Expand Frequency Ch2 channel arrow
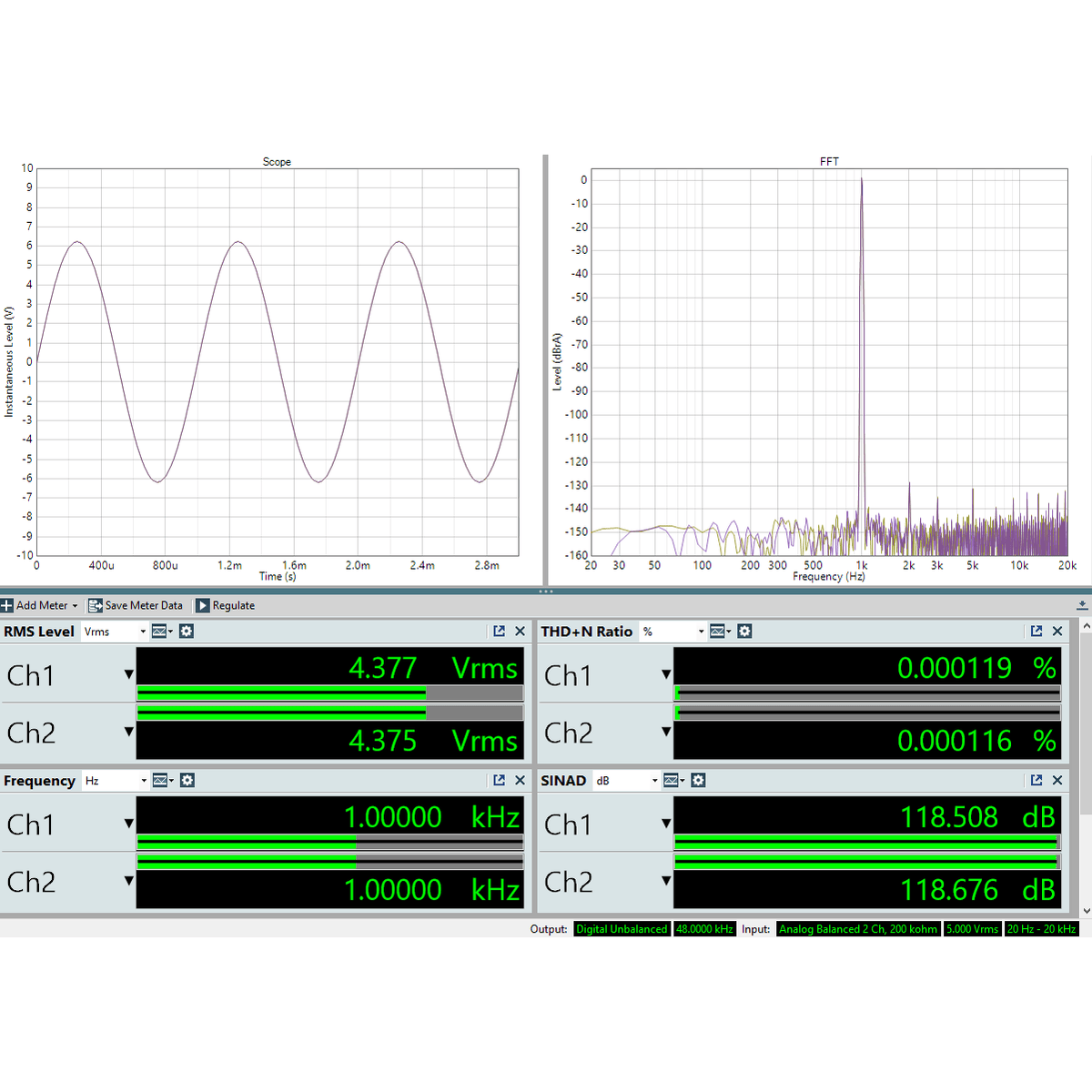This screenshot has height=1092, width=1092. [x=129, y=881]
